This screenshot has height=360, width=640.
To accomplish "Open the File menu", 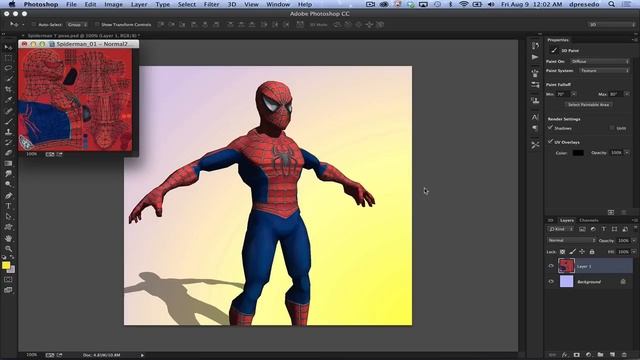I will 71,4.
